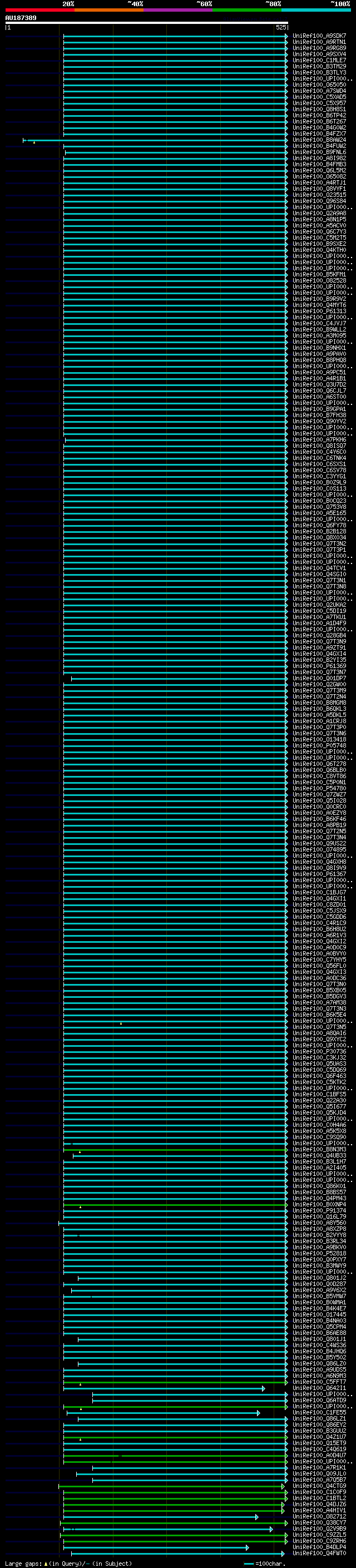The image size is (356, 1568).
Task: Click UniRef100_B0XNP4 label
Action: point(319,1205)
